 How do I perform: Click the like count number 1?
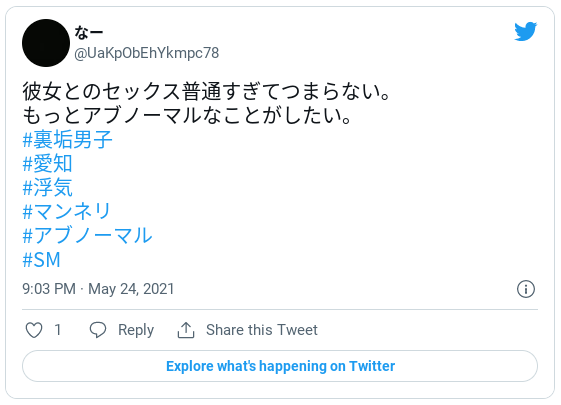click(58, 330)
